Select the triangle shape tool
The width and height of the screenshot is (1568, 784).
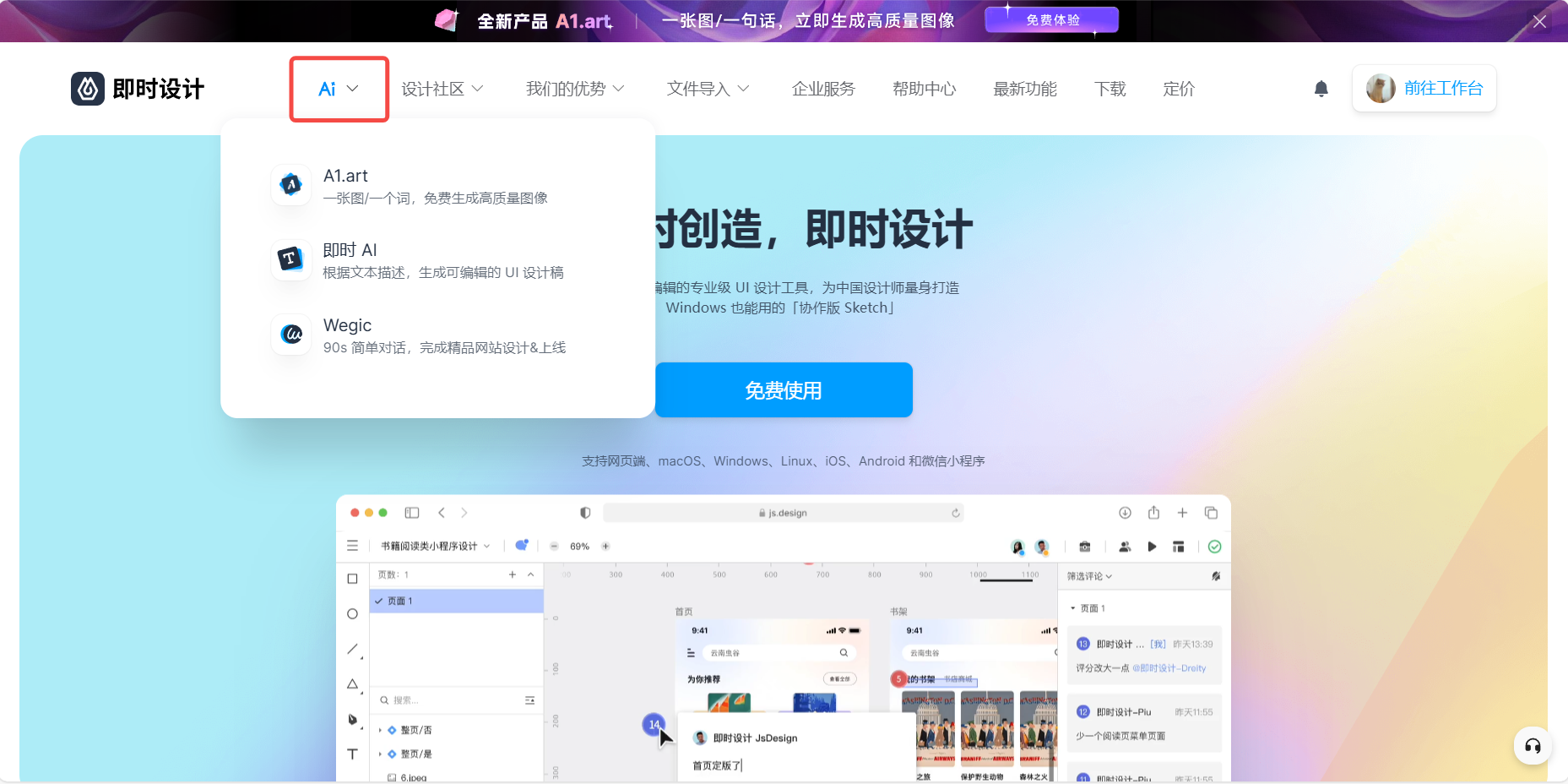(x=353, y=684)
